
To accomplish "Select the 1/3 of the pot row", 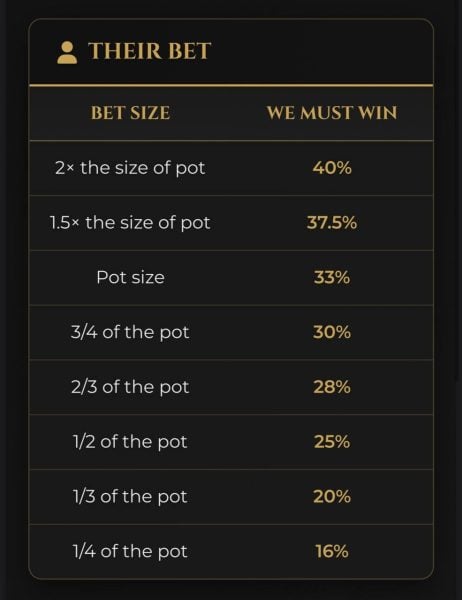I will tap(231, 497).
